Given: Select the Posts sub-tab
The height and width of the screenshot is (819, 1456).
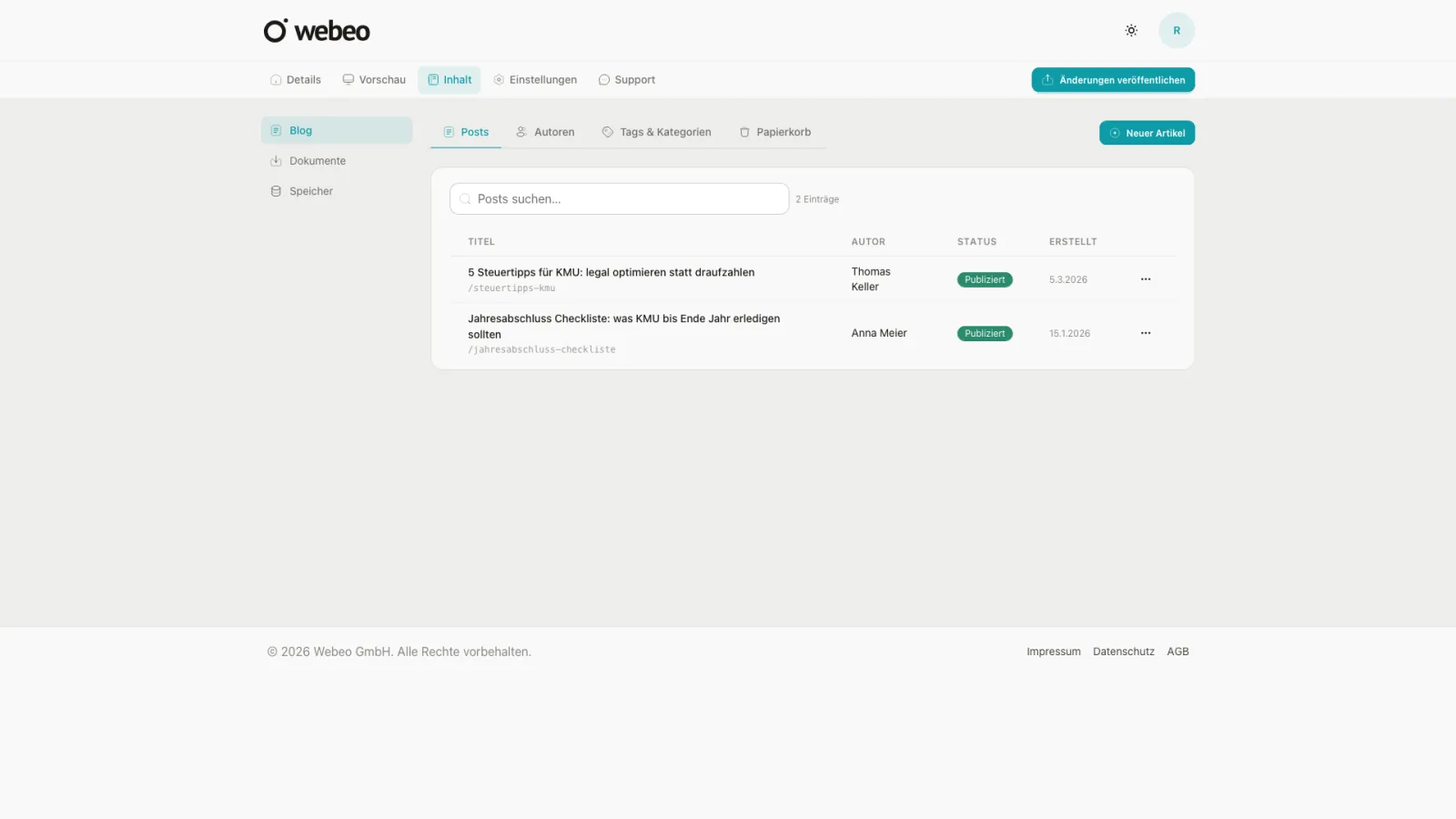Looking at the screenshot, I should (466, 132).
